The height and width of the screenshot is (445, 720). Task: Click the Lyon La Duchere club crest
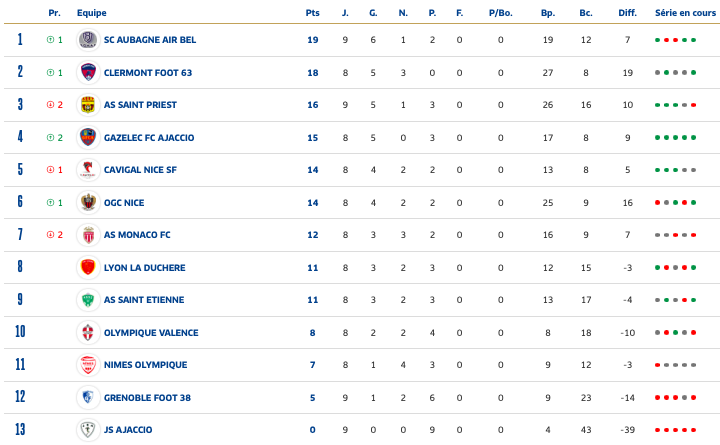click(x=88, y=267)
